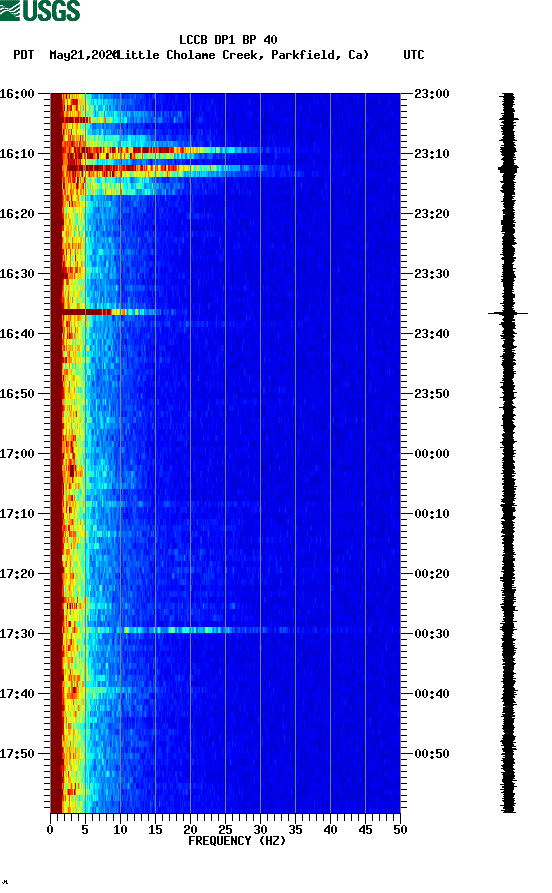Click the date label 'May21,2020'
This screenshot has height=893, width=552.
(84, 55)
